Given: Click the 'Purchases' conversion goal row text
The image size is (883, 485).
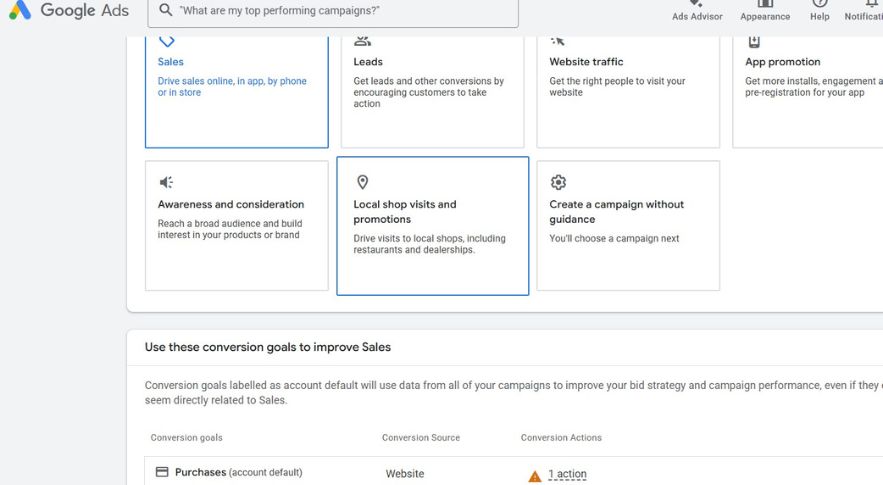Looking at the screenshot, I should click(x=238, y=472).
